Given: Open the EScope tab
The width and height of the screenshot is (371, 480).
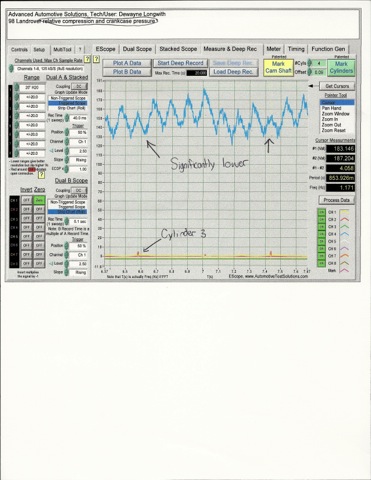Looking at the screenshot, I should pyautogui.click(x=105, y=49).
